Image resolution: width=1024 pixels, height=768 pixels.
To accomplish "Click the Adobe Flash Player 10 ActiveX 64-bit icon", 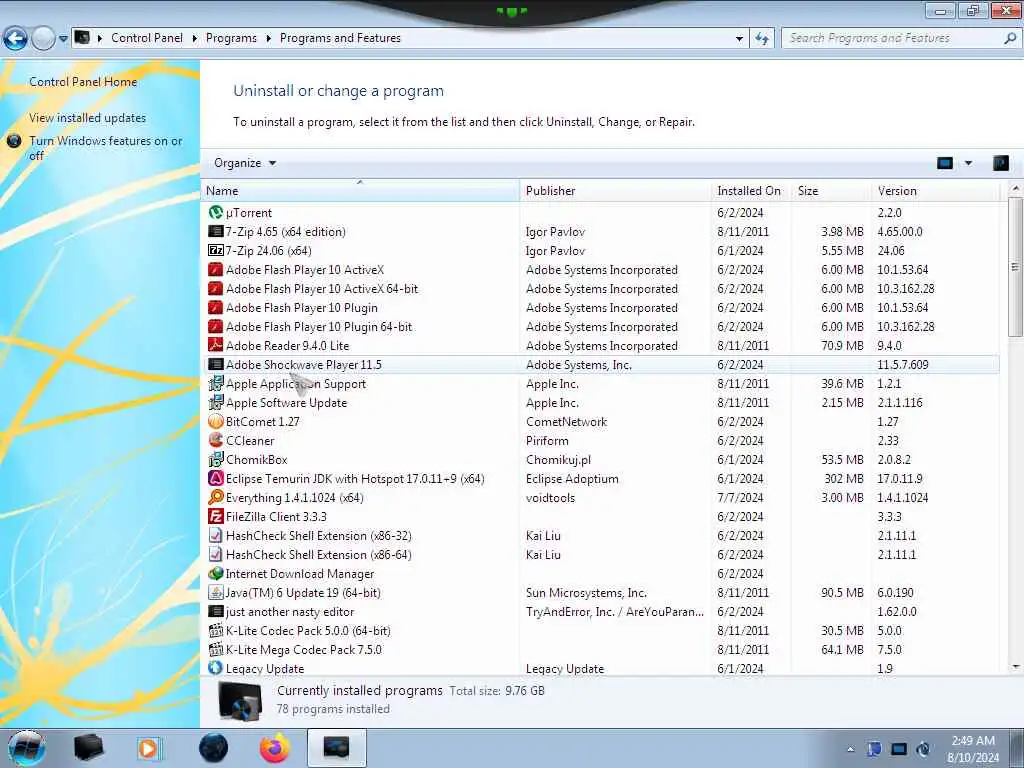I will point(216,289).
